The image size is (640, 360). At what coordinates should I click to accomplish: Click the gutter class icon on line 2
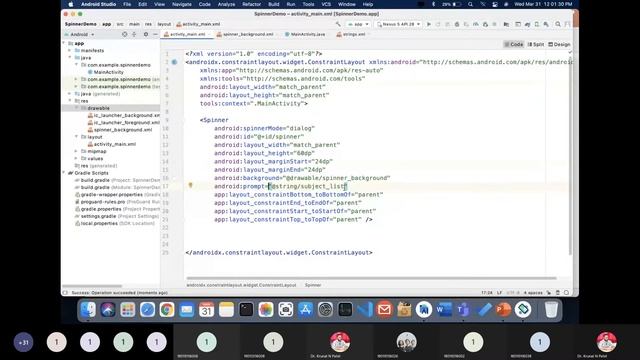(x=174, y=62)
